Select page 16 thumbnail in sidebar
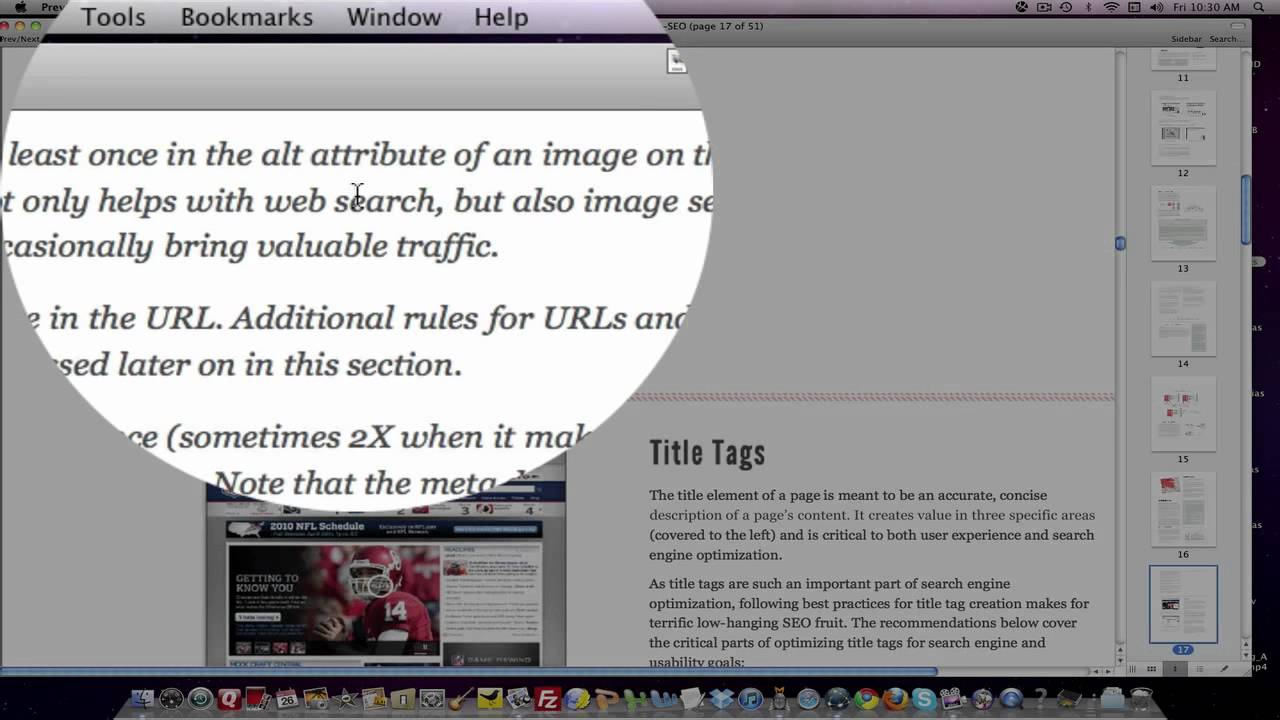Viewport: 1280px width, 720px height. tap(1183, 509)
